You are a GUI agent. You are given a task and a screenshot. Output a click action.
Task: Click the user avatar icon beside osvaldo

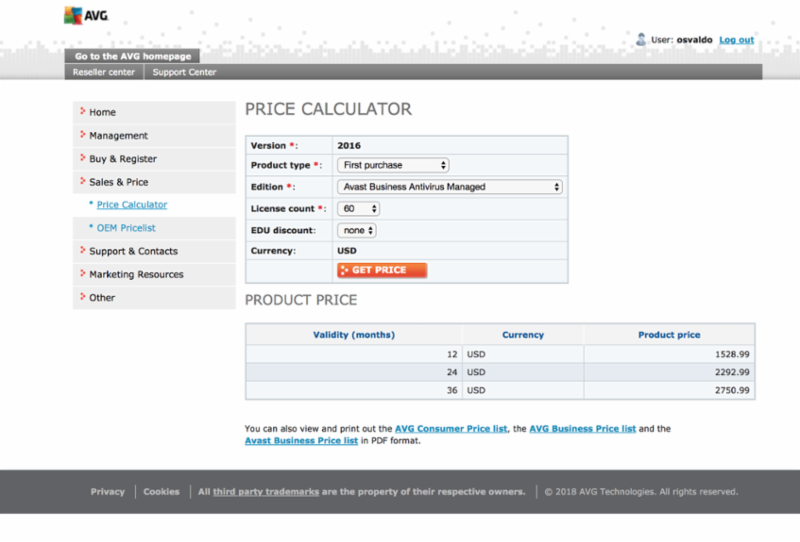tap(641, 39)
